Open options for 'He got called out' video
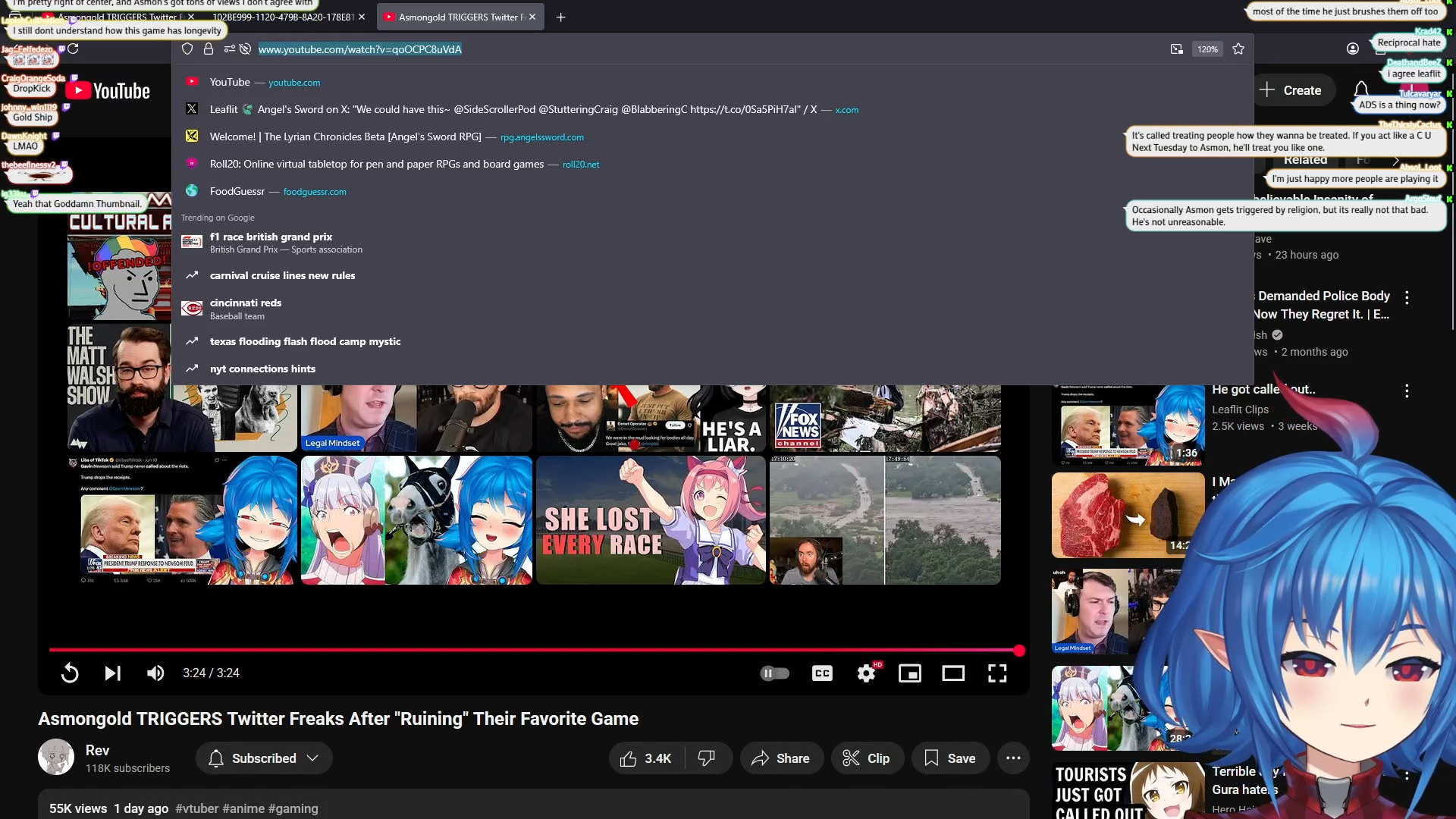The width and height of the screenshot is (1456, 819). click(1407, 391)
